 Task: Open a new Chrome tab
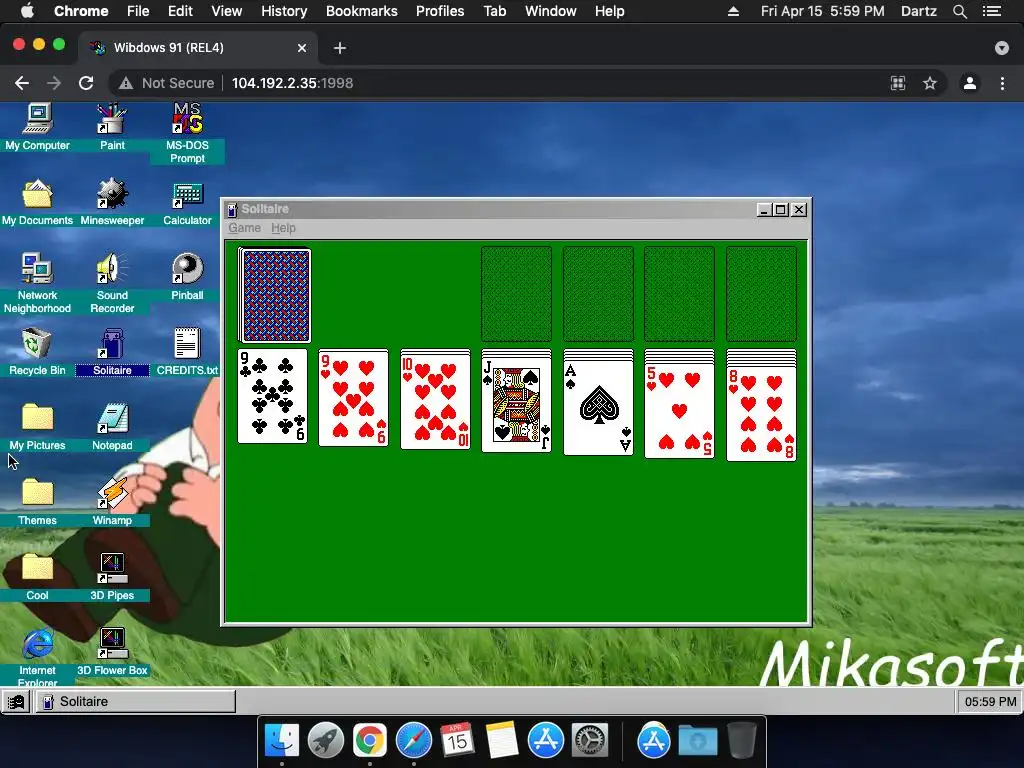click(x=340, y=48)
